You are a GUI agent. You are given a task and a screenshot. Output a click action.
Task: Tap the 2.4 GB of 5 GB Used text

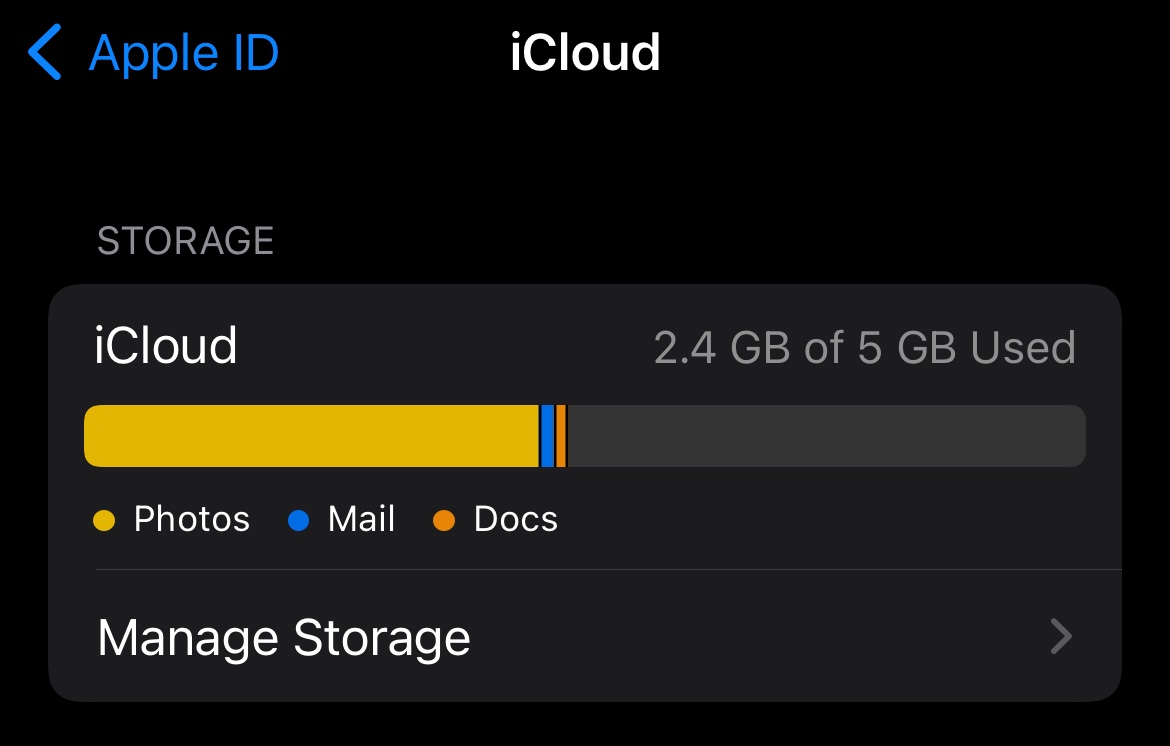(864, 347)
